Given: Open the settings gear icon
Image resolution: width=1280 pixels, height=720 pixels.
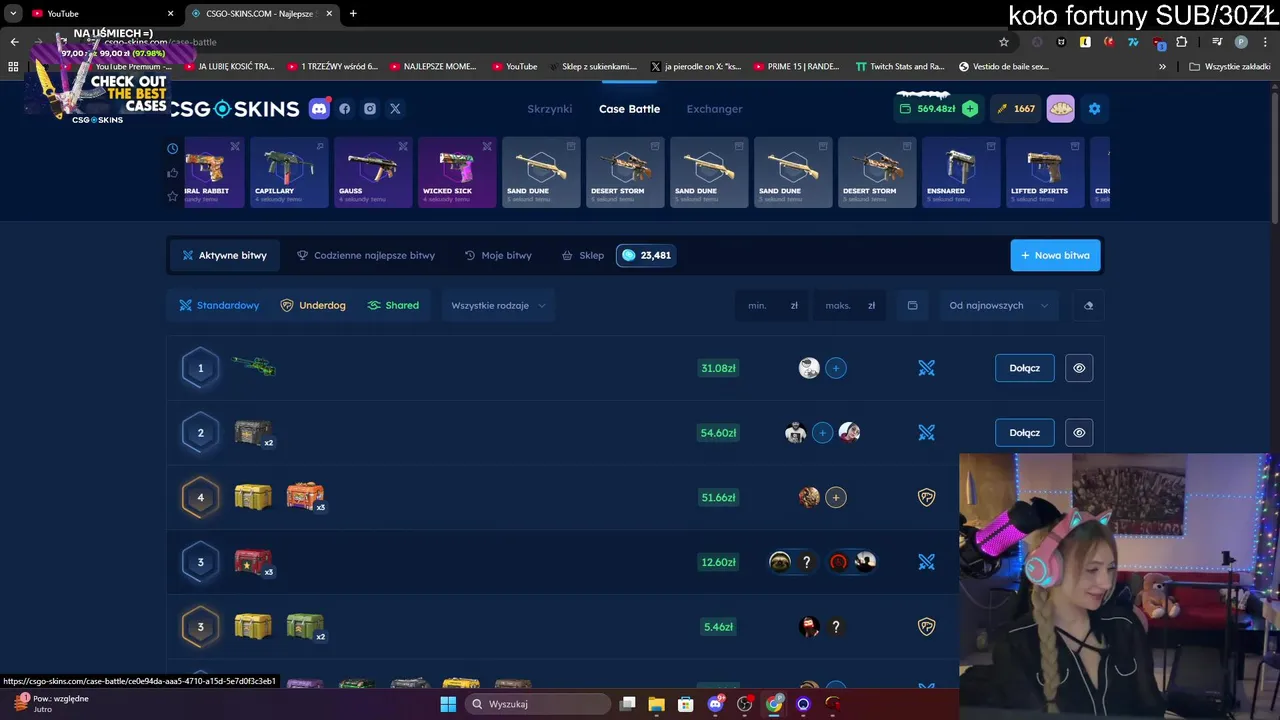Looking at the screenshot, I should (x=1094, y=109).
